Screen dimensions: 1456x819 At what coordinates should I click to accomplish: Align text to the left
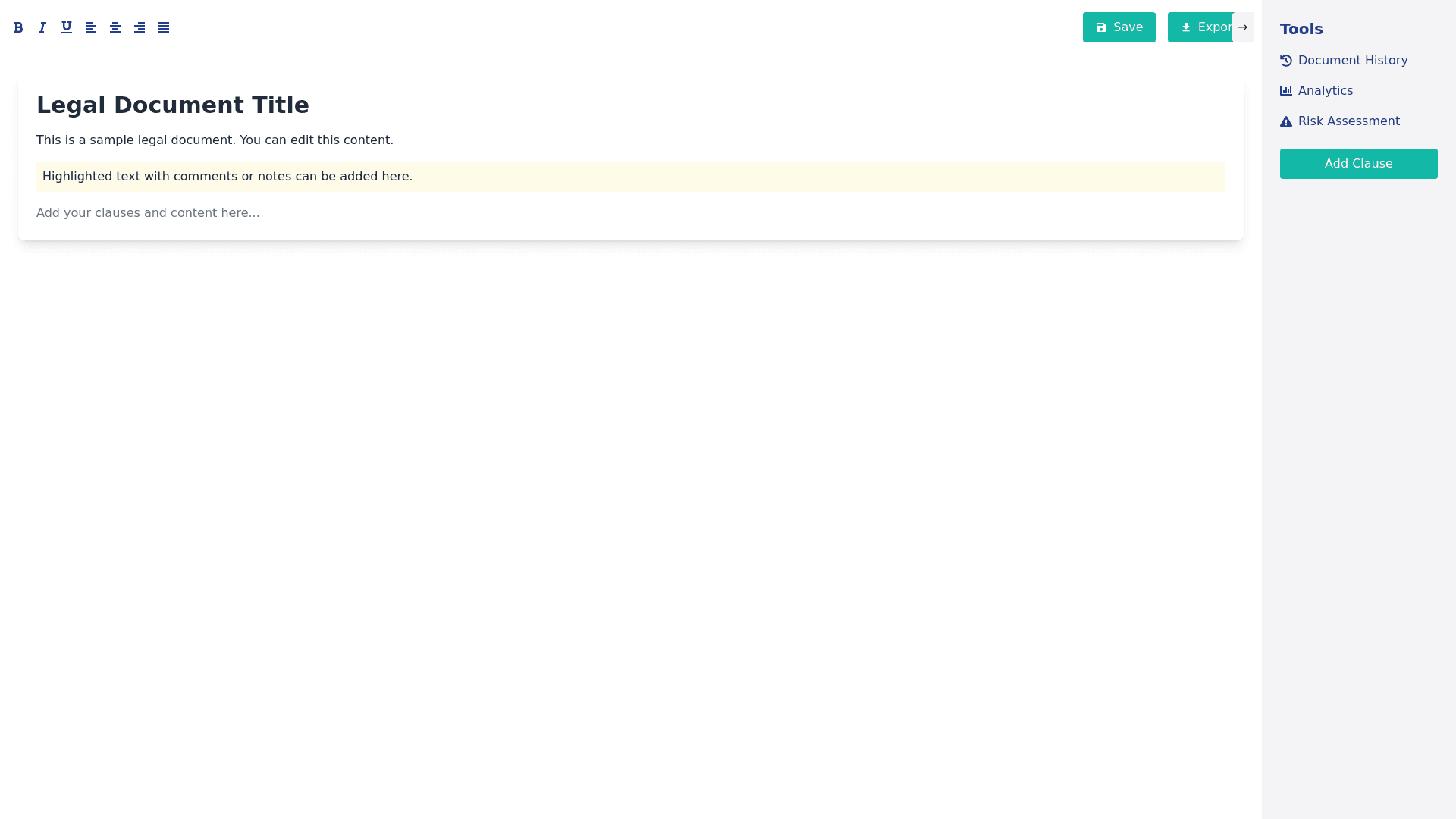[x=91, y=27]
